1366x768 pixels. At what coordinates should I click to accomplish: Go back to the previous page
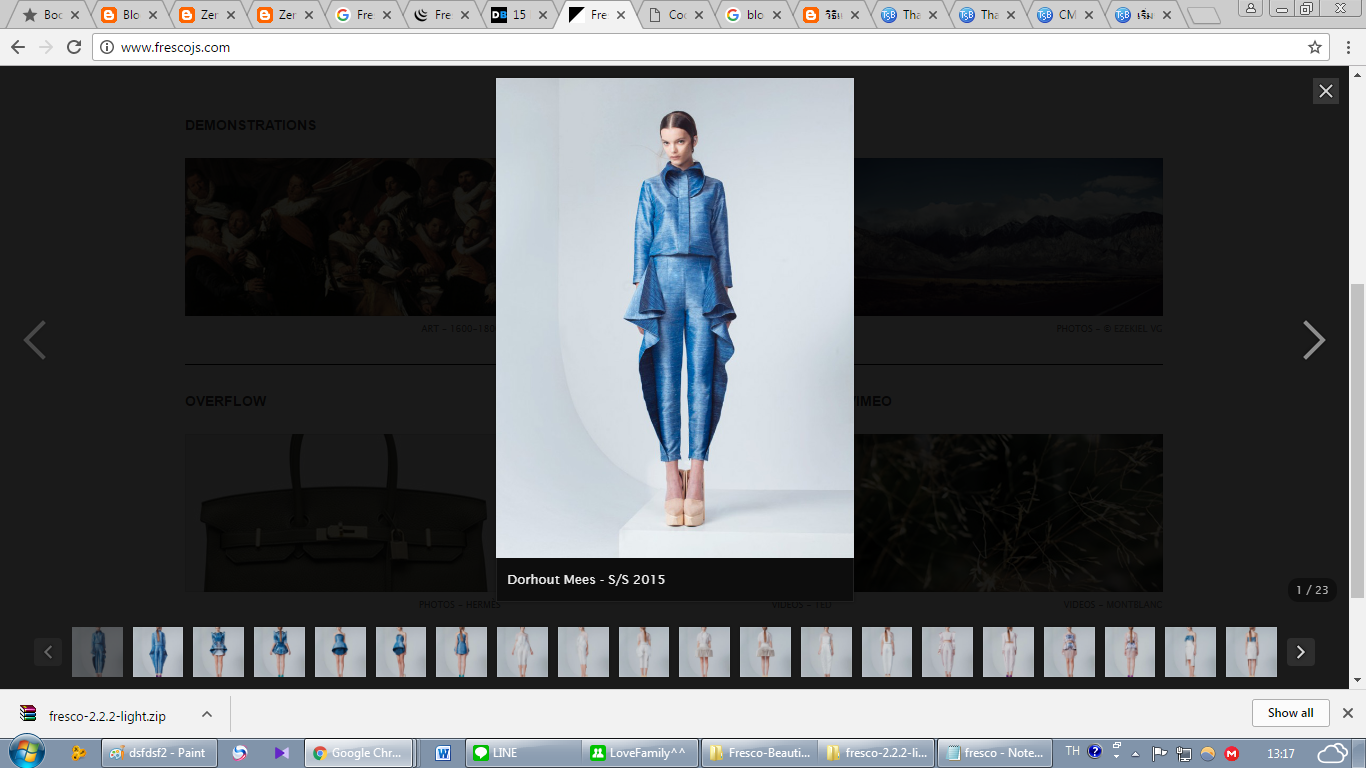pyautogui.click(x=18, y=47)
